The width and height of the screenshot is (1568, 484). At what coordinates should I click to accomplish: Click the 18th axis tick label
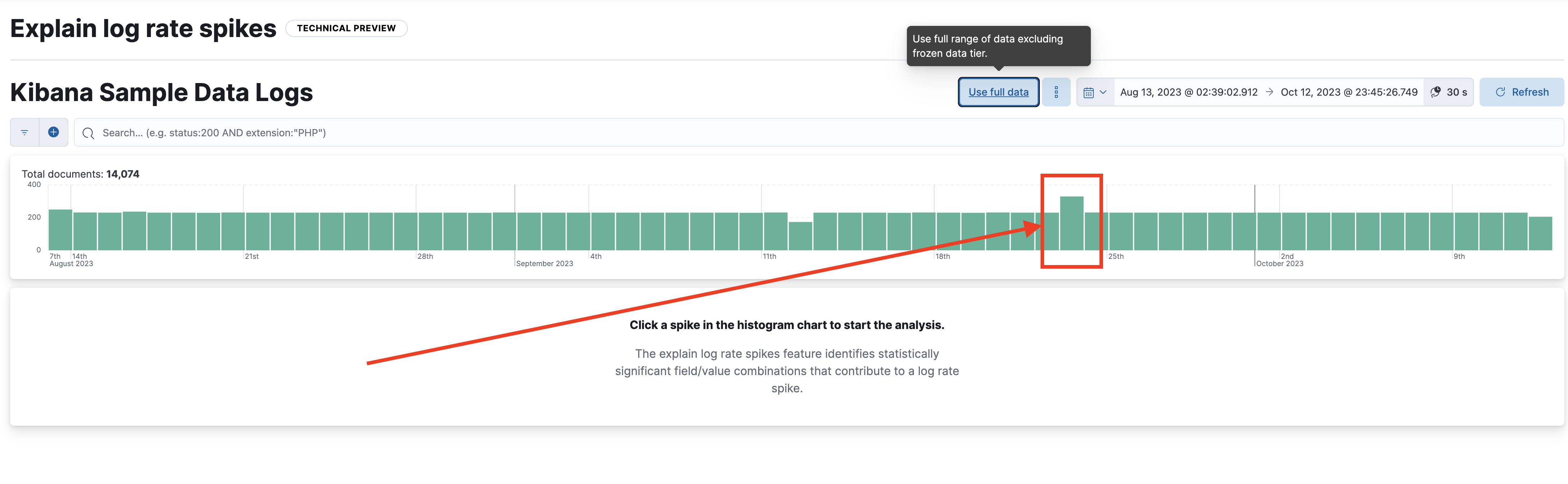coord(942,256)
